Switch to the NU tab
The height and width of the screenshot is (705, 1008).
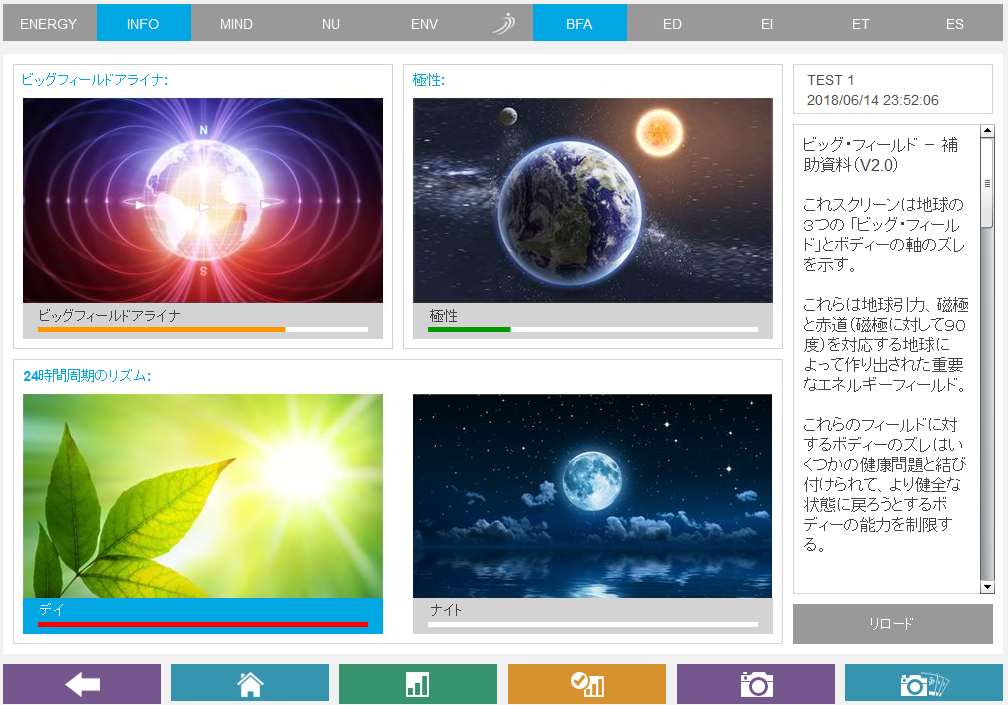pyautogui.click(x=330, y=23)
